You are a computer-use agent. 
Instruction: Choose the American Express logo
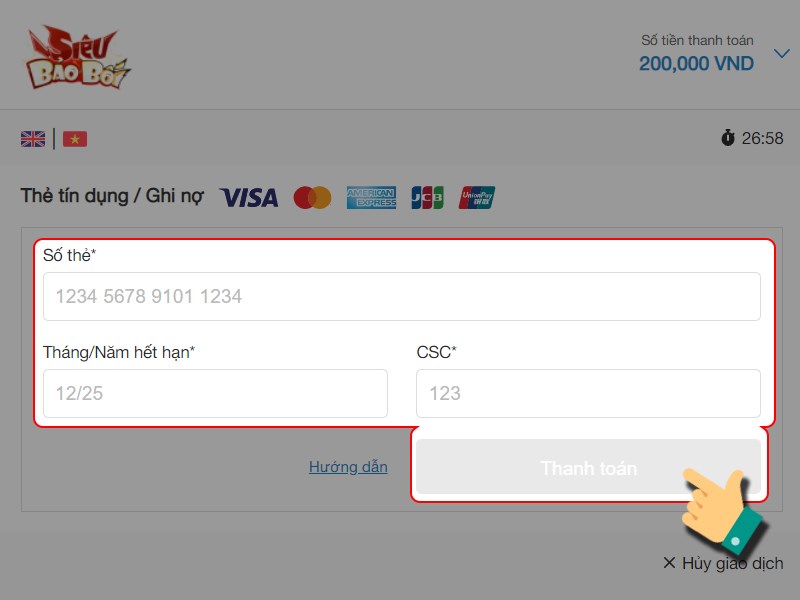(x=371, y=197)
